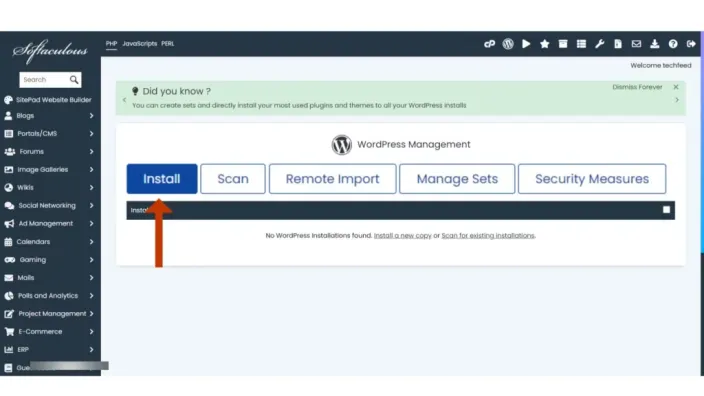This screenshot has width=704, height=396.
Task: Tick the select-all installations checkbox
Action: tap(666, 210)
